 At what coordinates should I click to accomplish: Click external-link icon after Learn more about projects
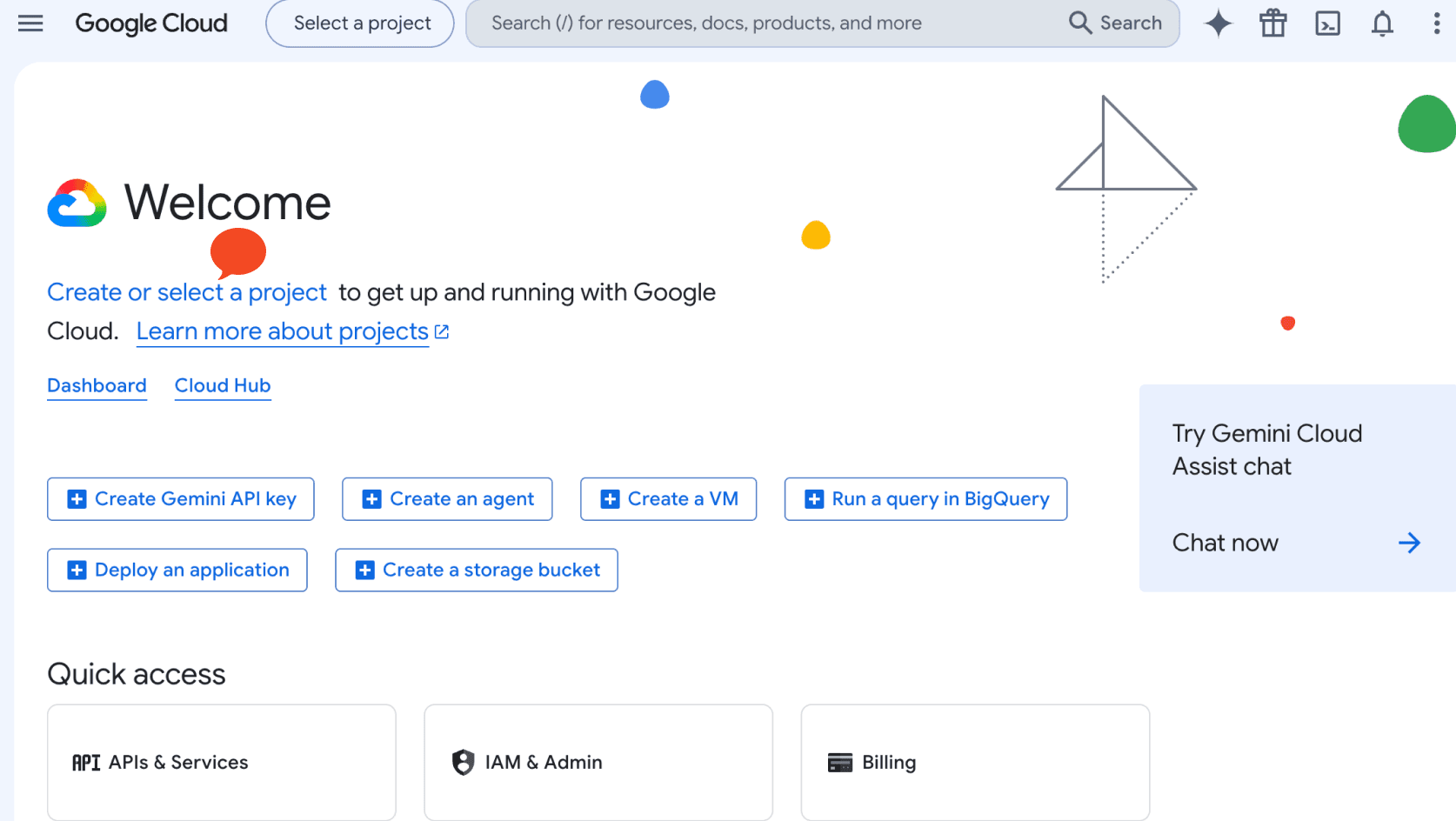tap(442, 331)
